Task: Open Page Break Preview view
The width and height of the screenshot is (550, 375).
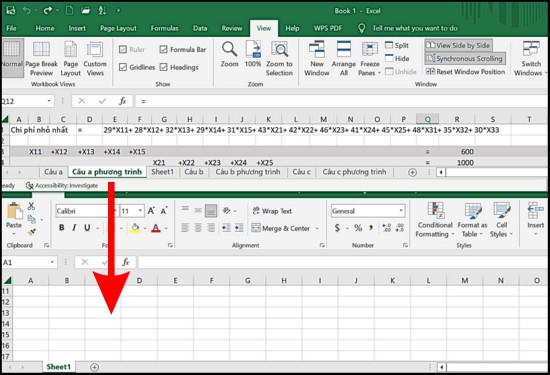Action: point(41,58)
